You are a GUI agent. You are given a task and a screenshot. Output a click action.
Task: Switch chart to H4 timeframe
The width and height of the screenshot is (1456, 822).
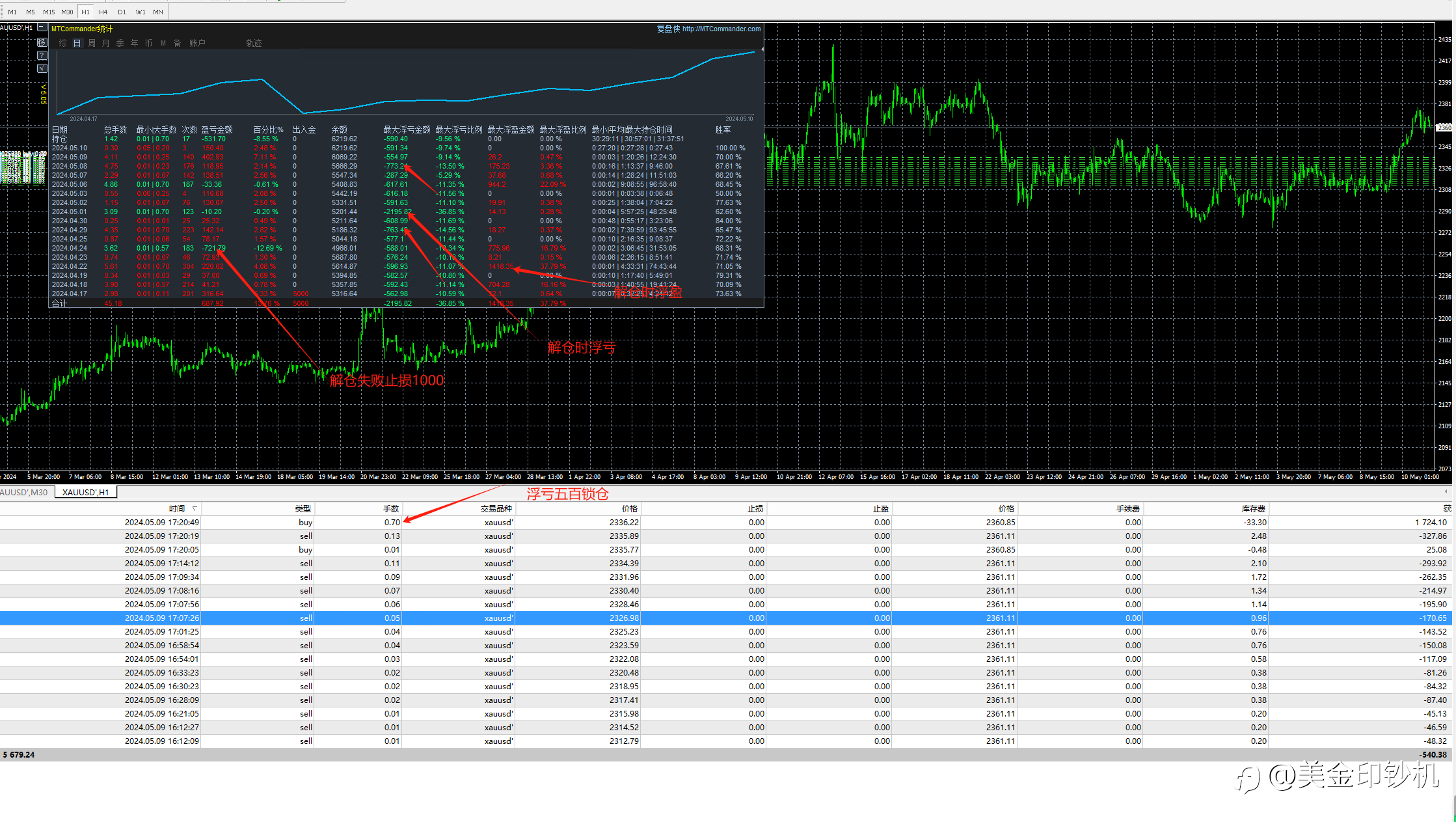pos(103,12)
